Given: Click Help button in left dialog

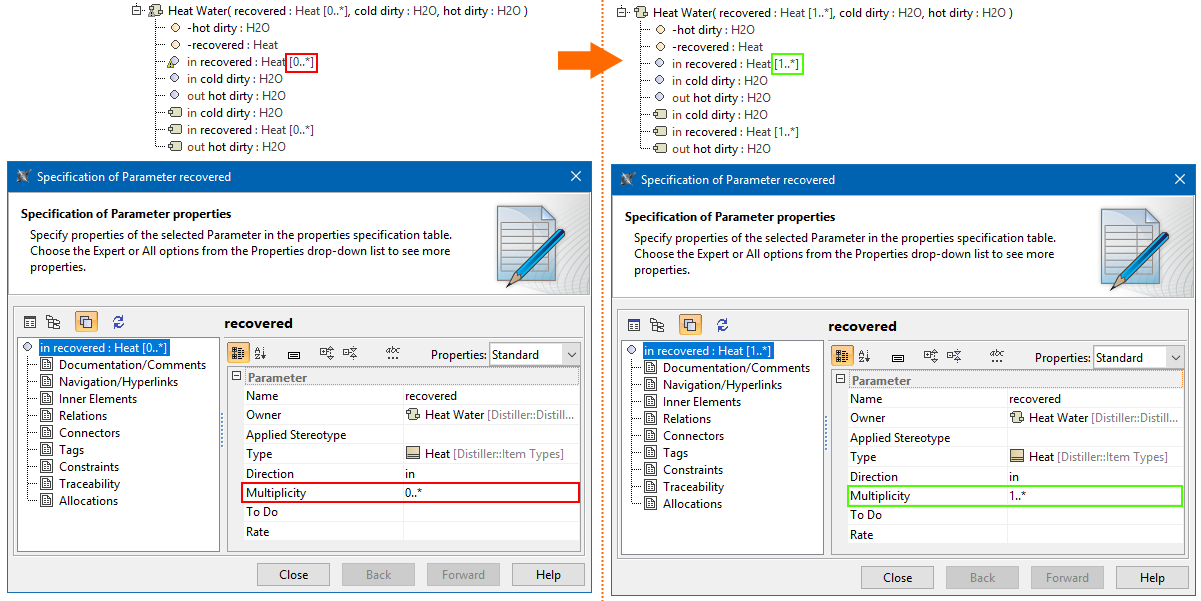Looking at the screenshot, I should 549,575.
